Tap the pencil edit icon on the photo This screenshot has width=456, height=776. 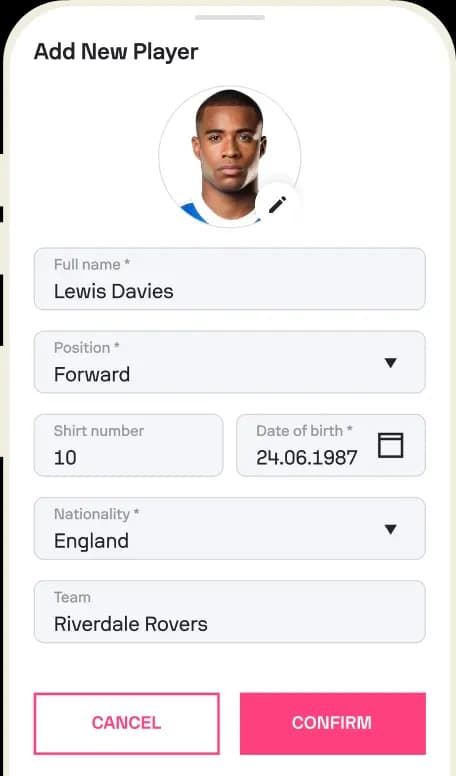click(x=277, y=204)
